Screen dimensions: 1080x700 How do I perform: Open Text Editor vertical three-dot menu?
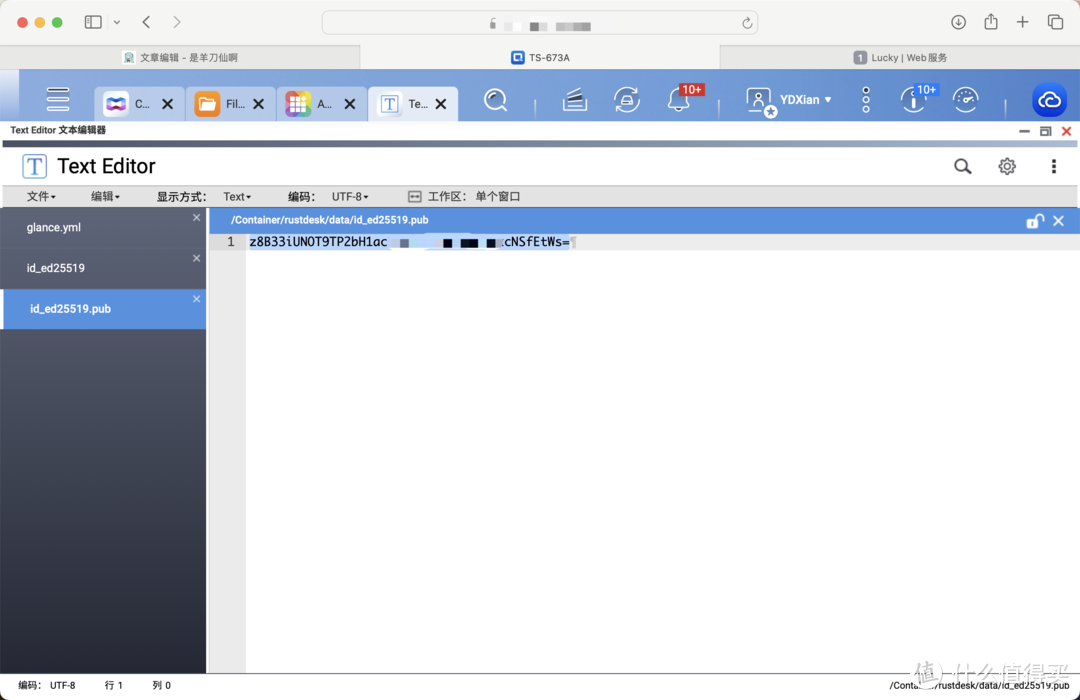click(1053, 166)
